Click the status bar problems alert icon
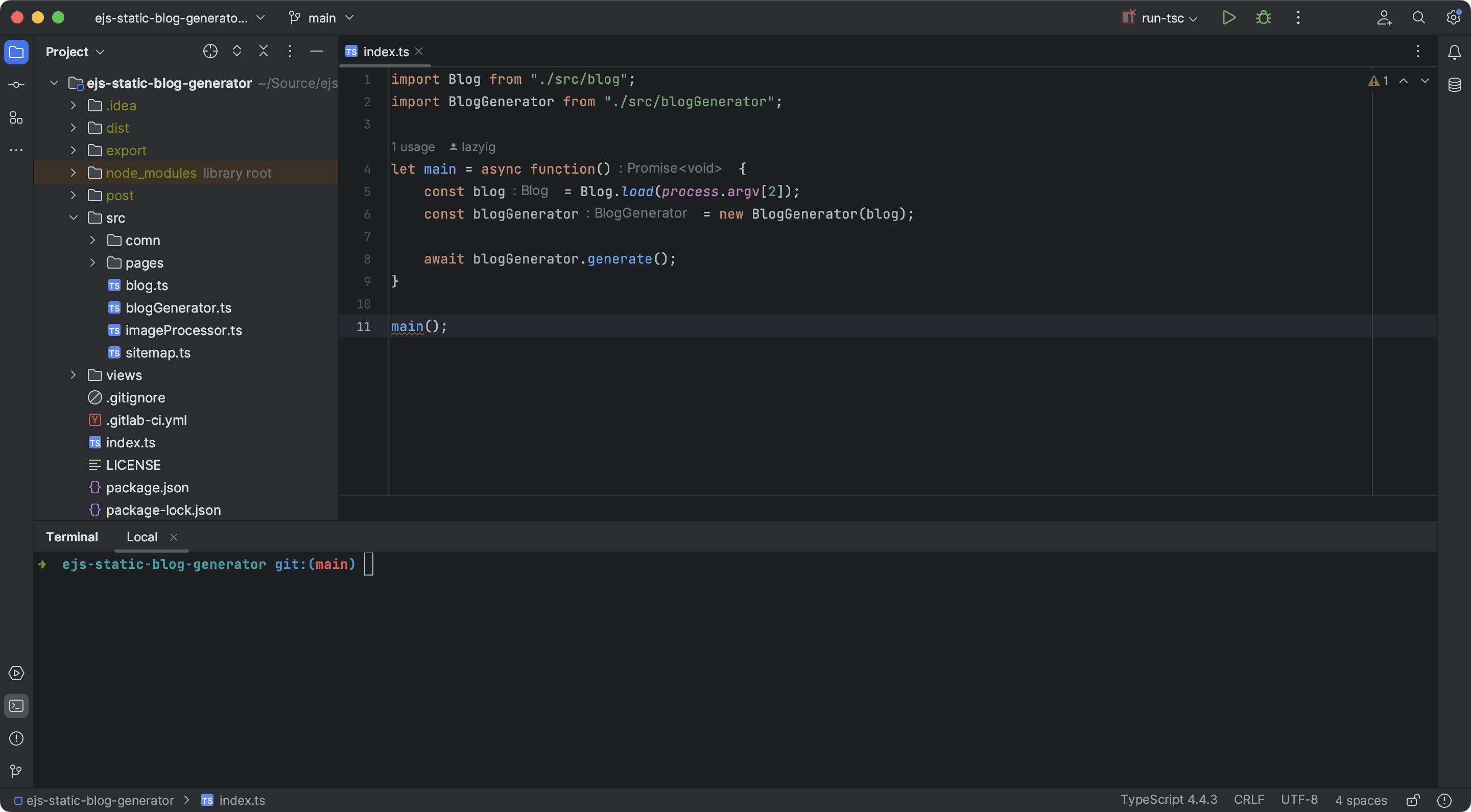Screen dimensions: 1471x812 (x=1444, y=800)
